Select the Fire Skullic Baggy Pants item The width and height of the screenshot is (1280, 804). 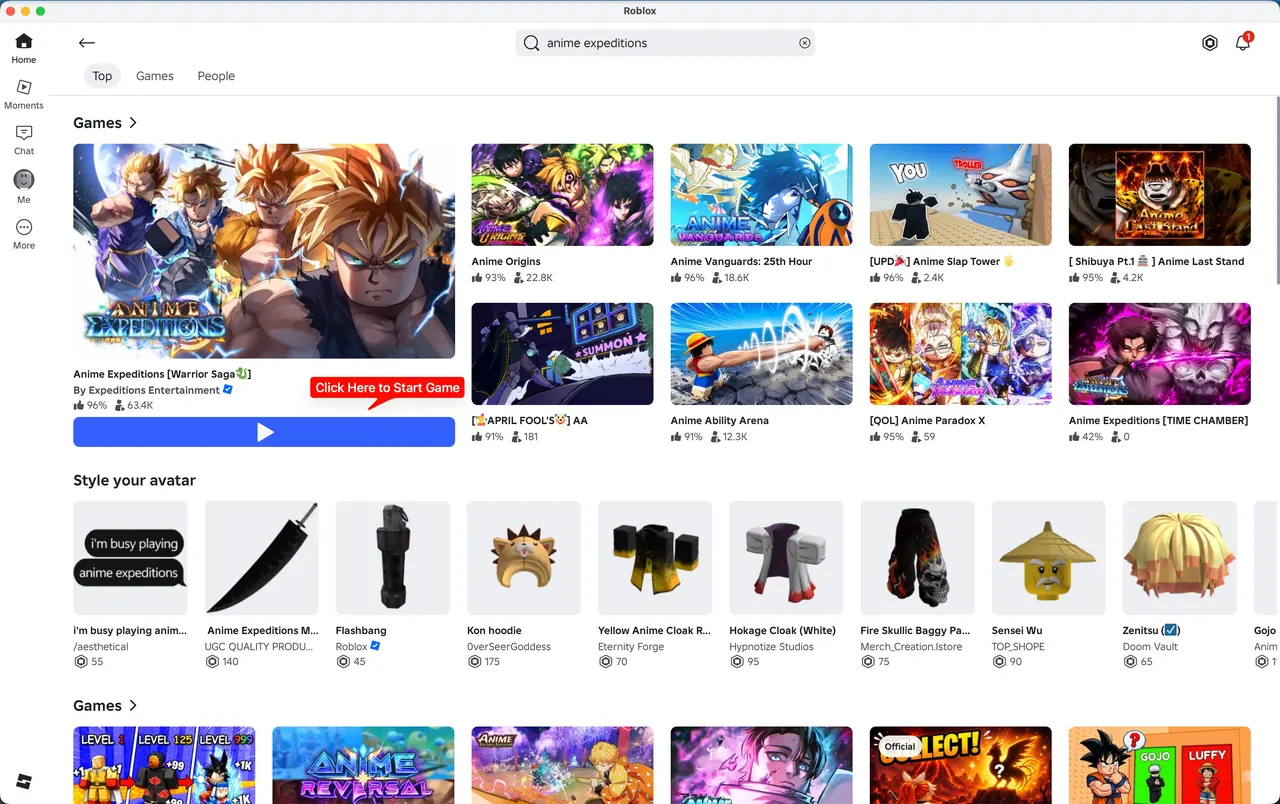pyautogui.click(x=917, y=558)
